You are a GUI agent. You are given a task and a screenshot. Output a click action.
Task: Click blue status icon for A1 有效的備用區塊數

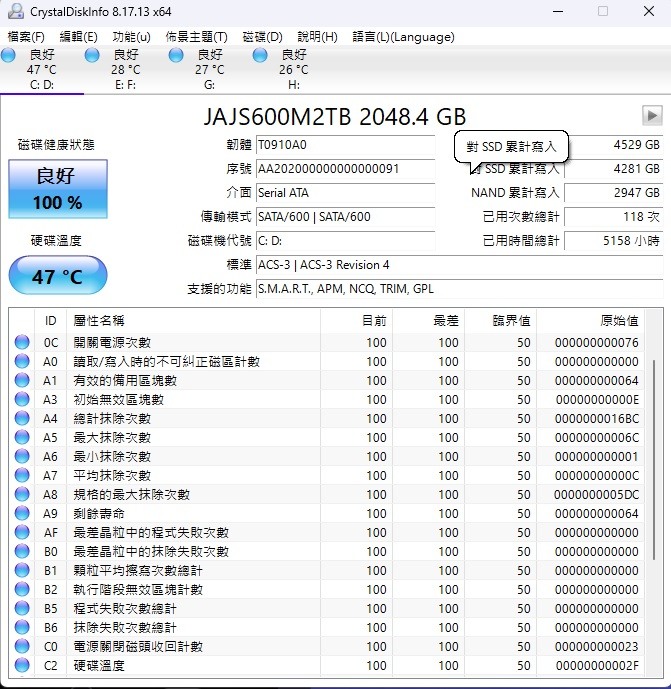coord(22,380)
